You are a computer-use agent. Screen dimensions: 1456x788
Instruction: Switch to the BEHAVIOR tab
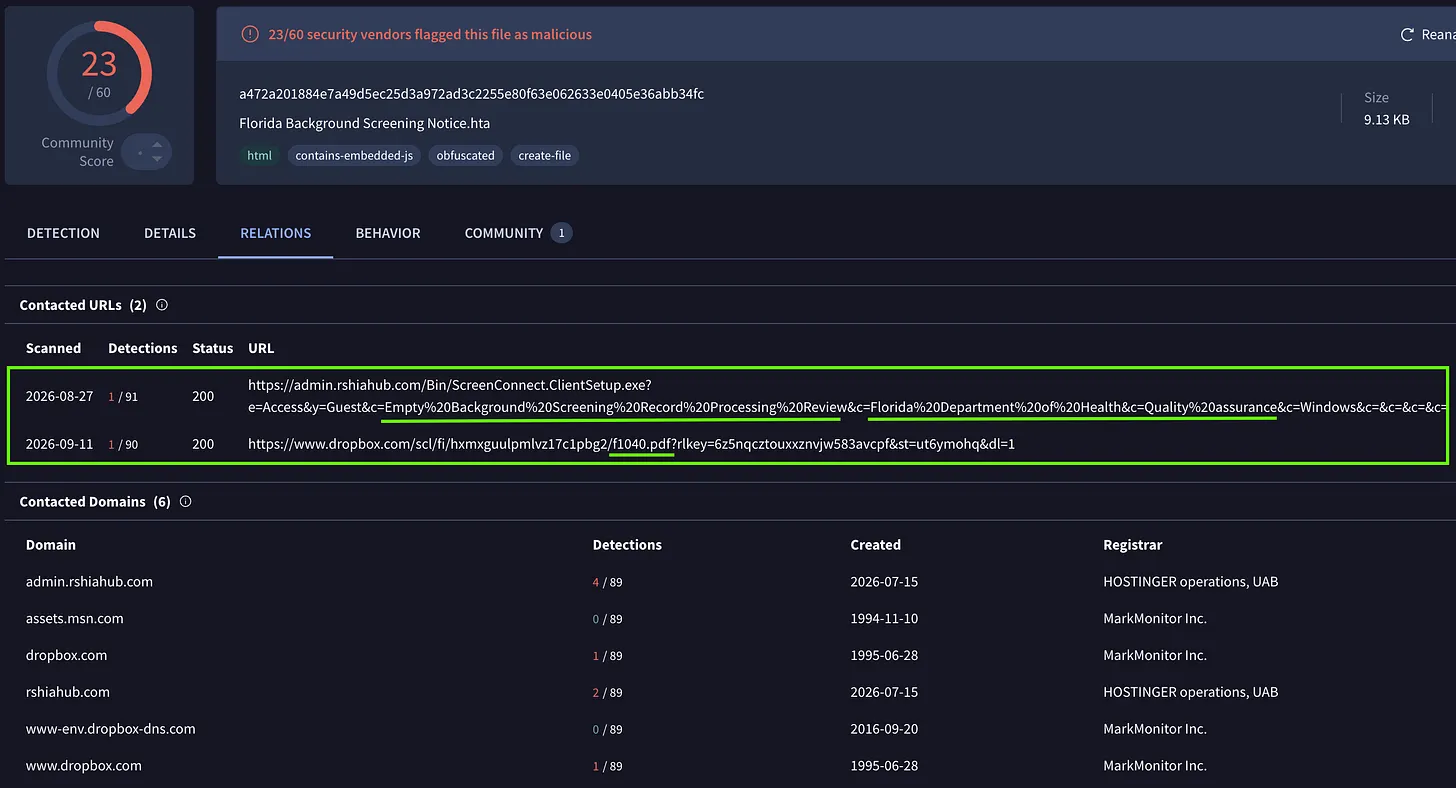pyautogui.click(x=388, y=233)
